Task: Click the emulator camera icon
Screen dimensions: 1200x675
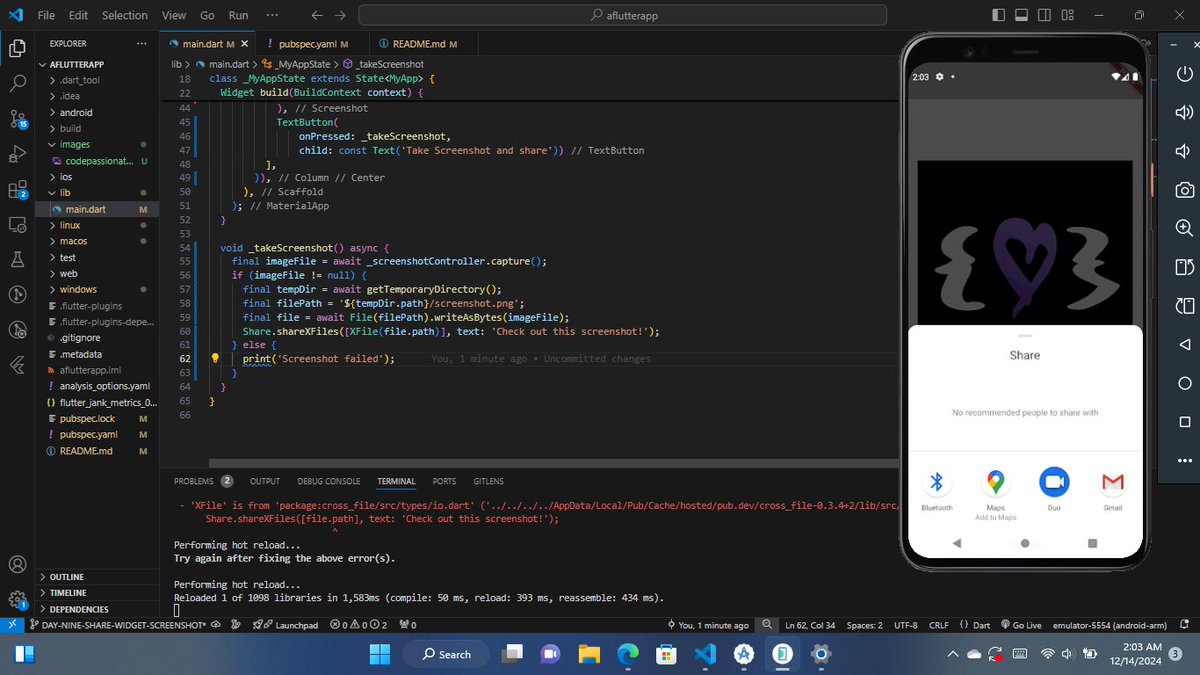Action: 1184,189
